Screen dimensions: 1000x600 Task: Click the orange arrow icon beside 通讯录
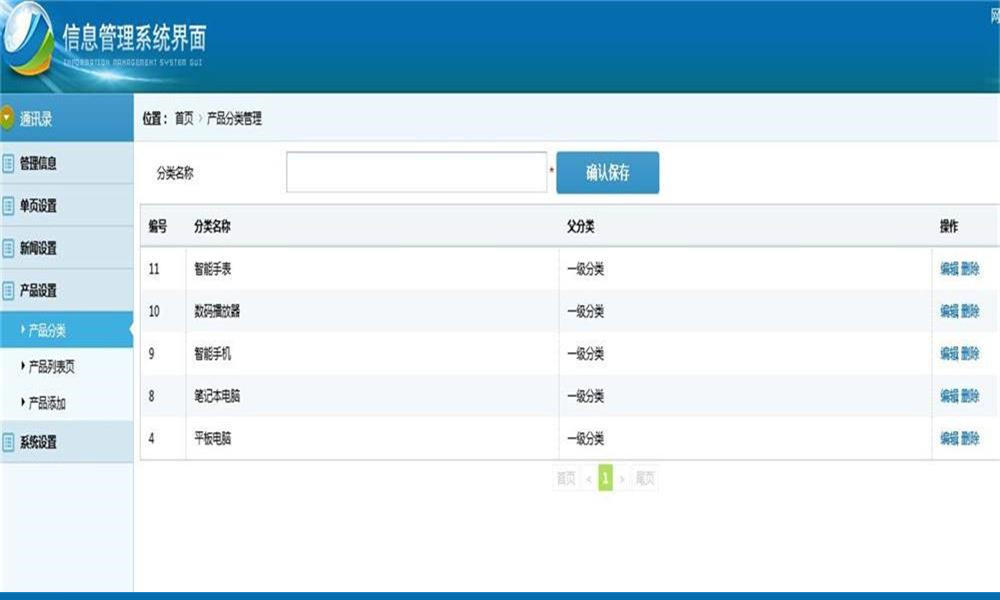6,117
